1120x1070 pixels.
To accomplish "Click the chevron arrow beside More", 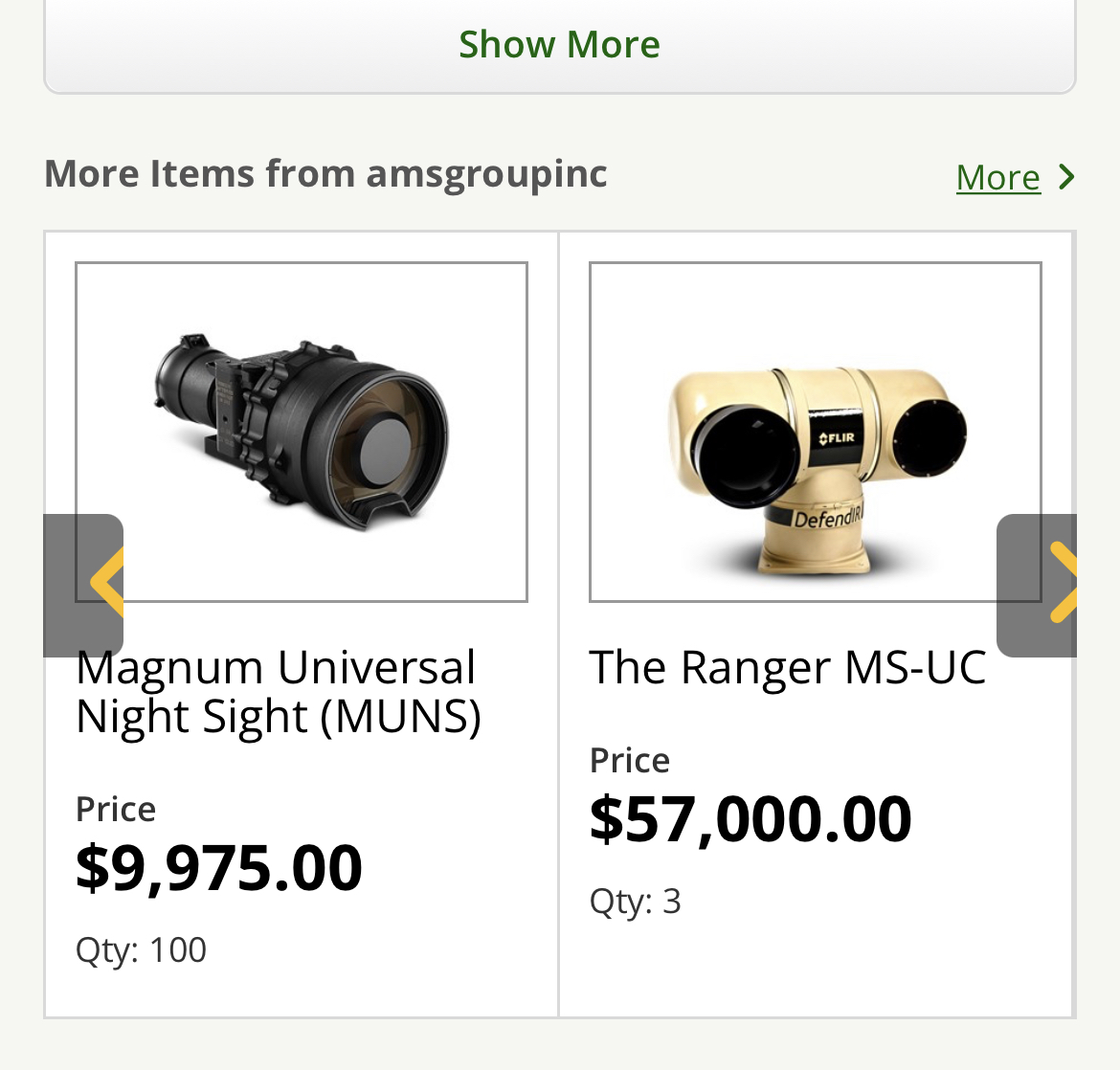I will 1066,177.
